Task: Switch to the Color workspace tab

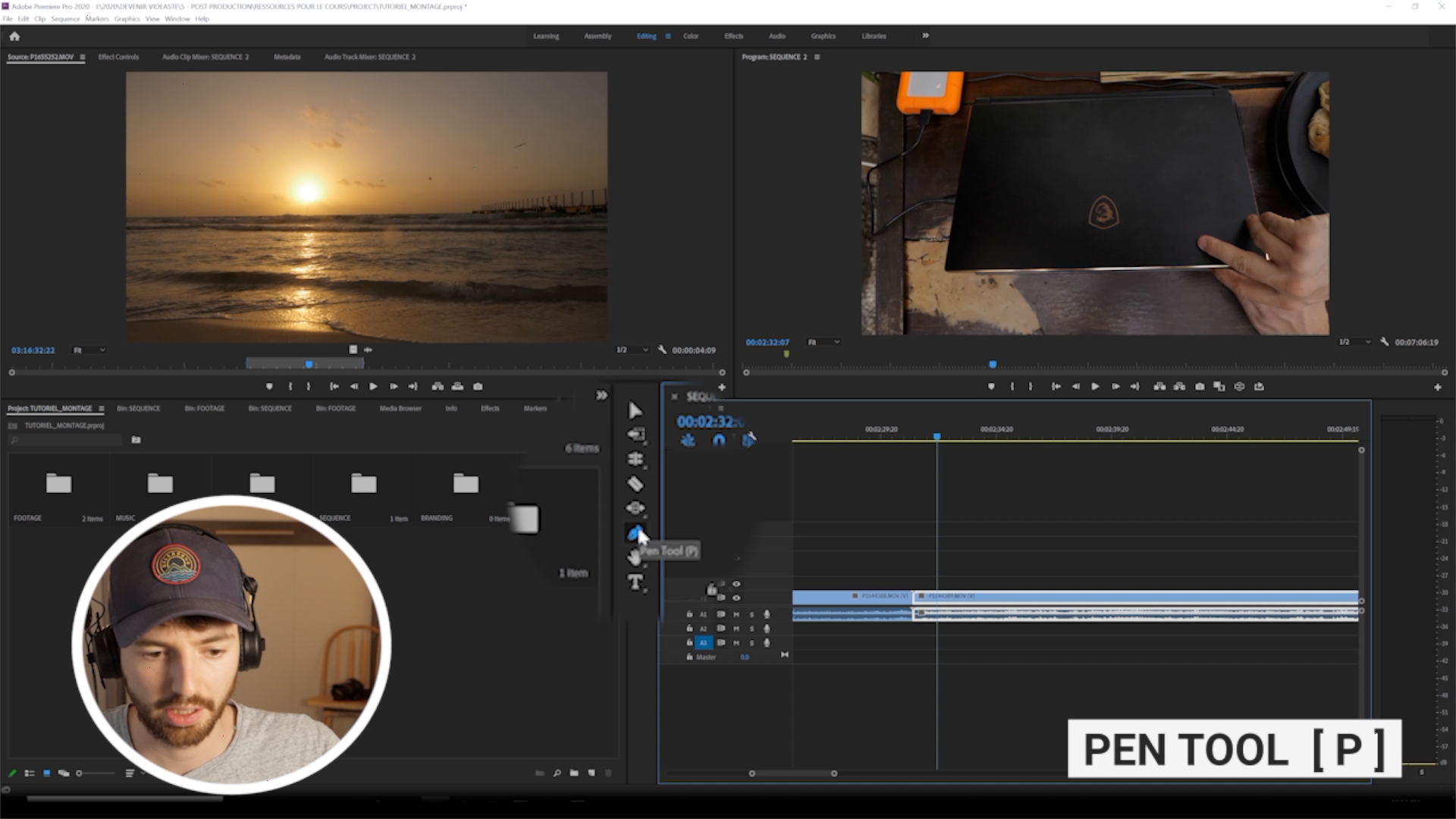Action: point(690,36)
